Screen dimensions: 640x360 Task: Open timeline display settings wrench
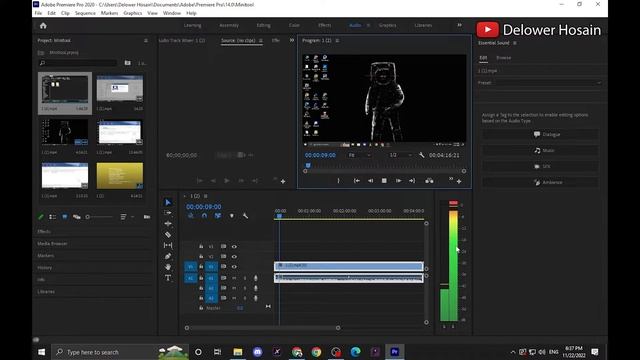tap(245, 216)
